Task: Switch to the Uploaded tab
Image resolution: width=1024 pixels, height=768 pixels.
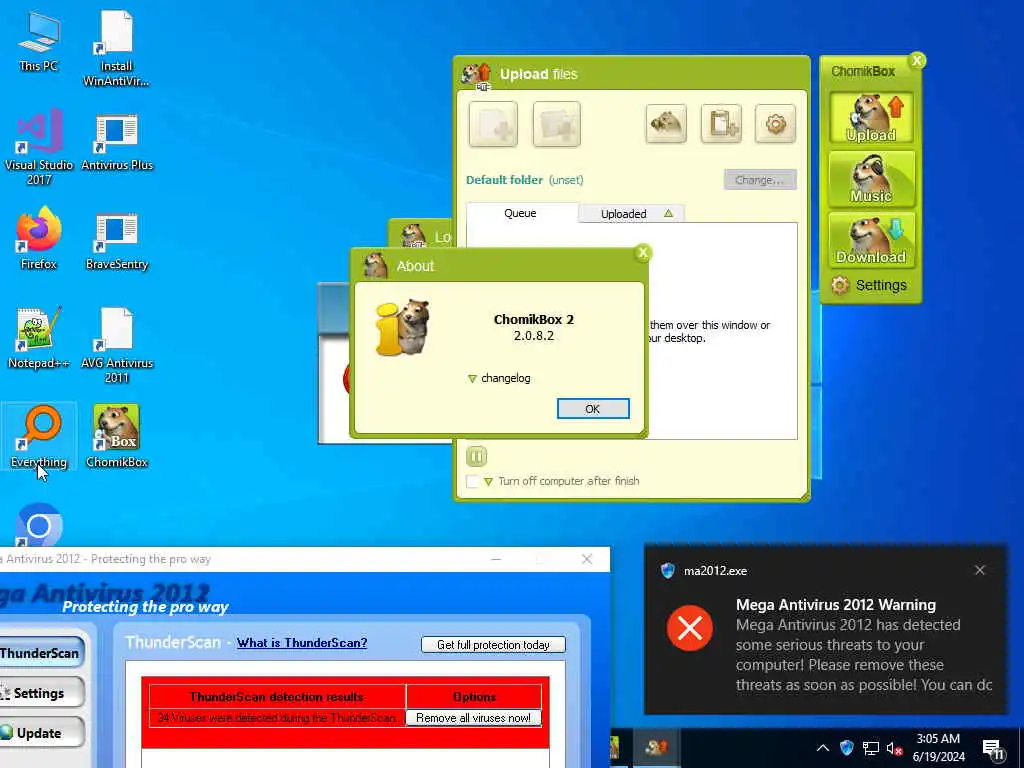Action: coord(632,214)
